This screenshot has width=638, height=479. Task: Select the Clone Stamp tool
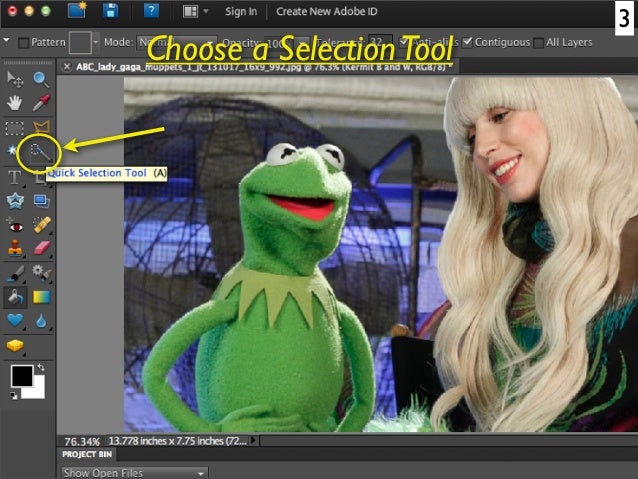(x=15, y=248)
